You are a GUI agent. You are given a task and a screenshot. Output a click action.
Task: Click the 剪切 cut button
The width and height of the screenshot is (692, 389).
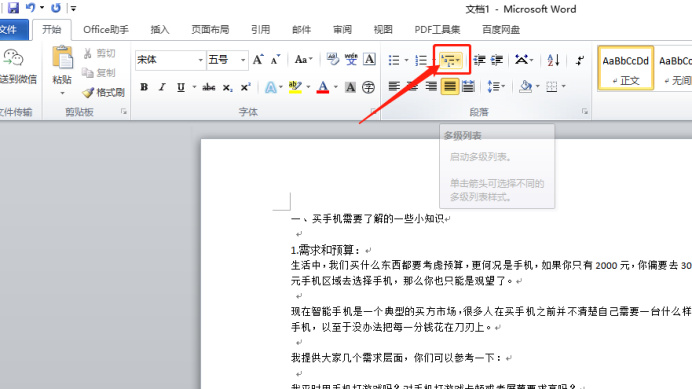(x=100, y=53)
